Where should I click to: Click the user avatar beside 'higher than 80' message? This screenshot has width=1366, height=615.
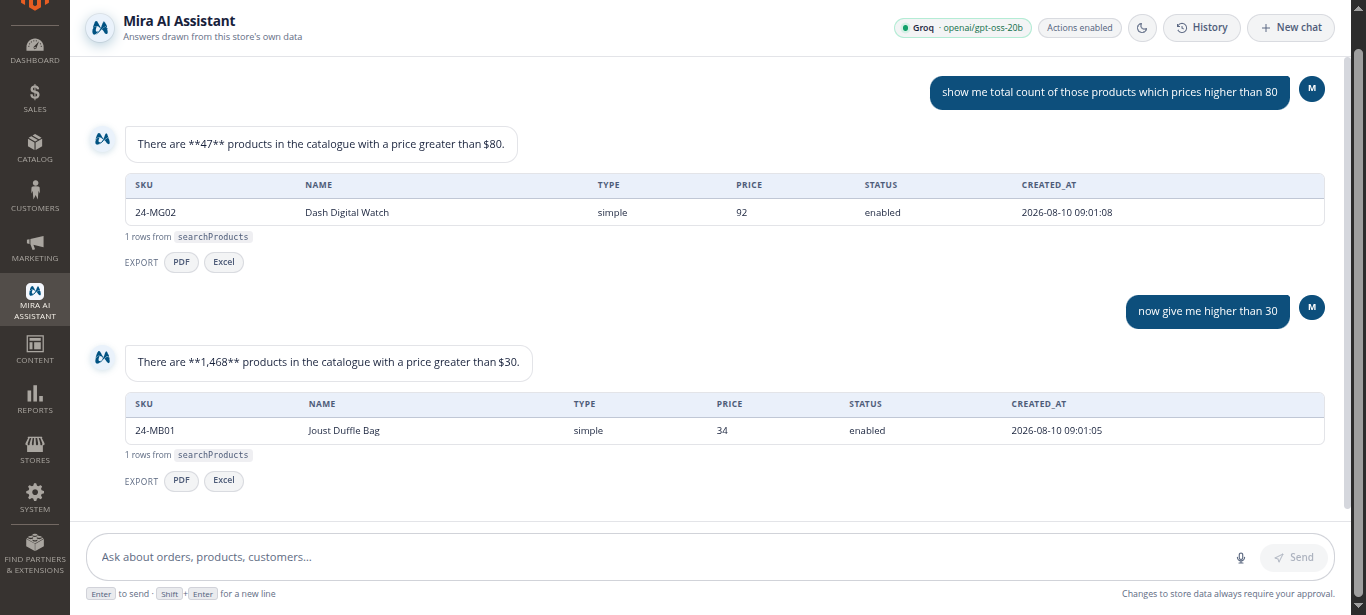pyautogui.click(x=1312, y=89)
